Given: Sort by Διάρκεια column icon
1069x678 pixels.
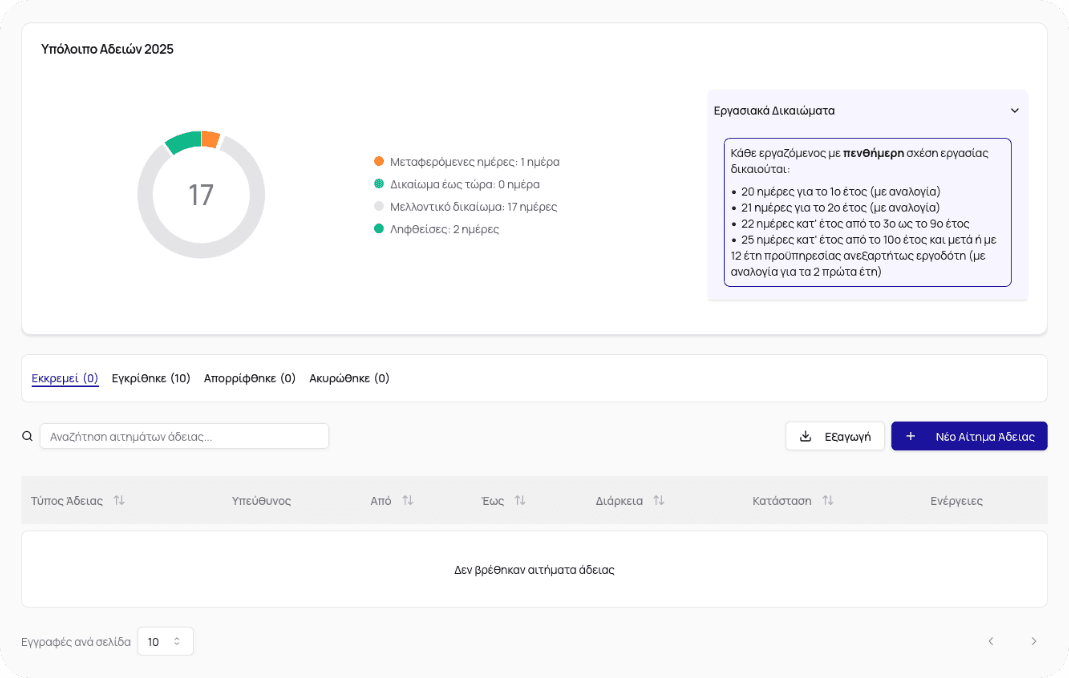Looking at the screenshot, I should pyautogui.click(x=658, y=500).
